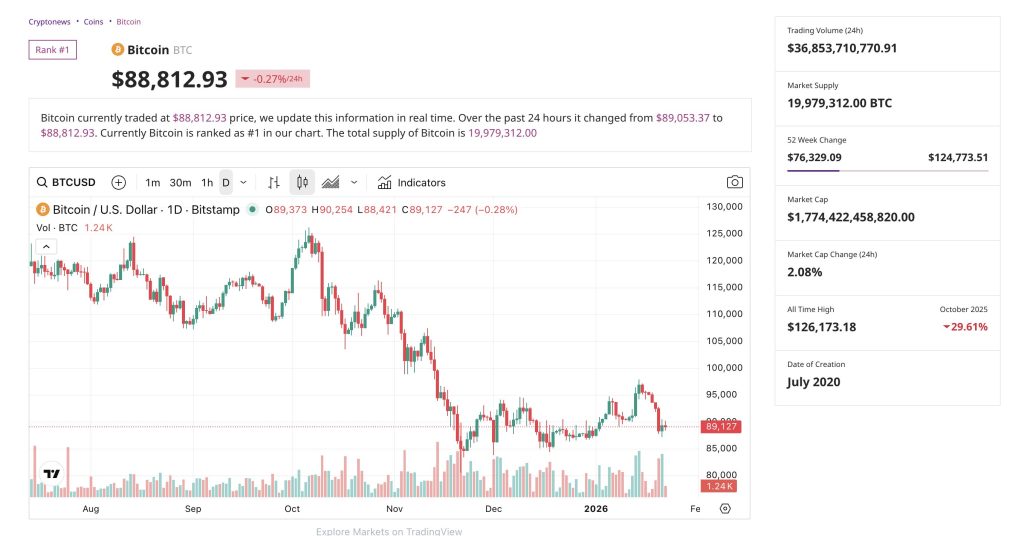The width and height of the screenshot is (1024, 536).
Task: Select the 1m timeframe
Action: [x=152, y=182]
